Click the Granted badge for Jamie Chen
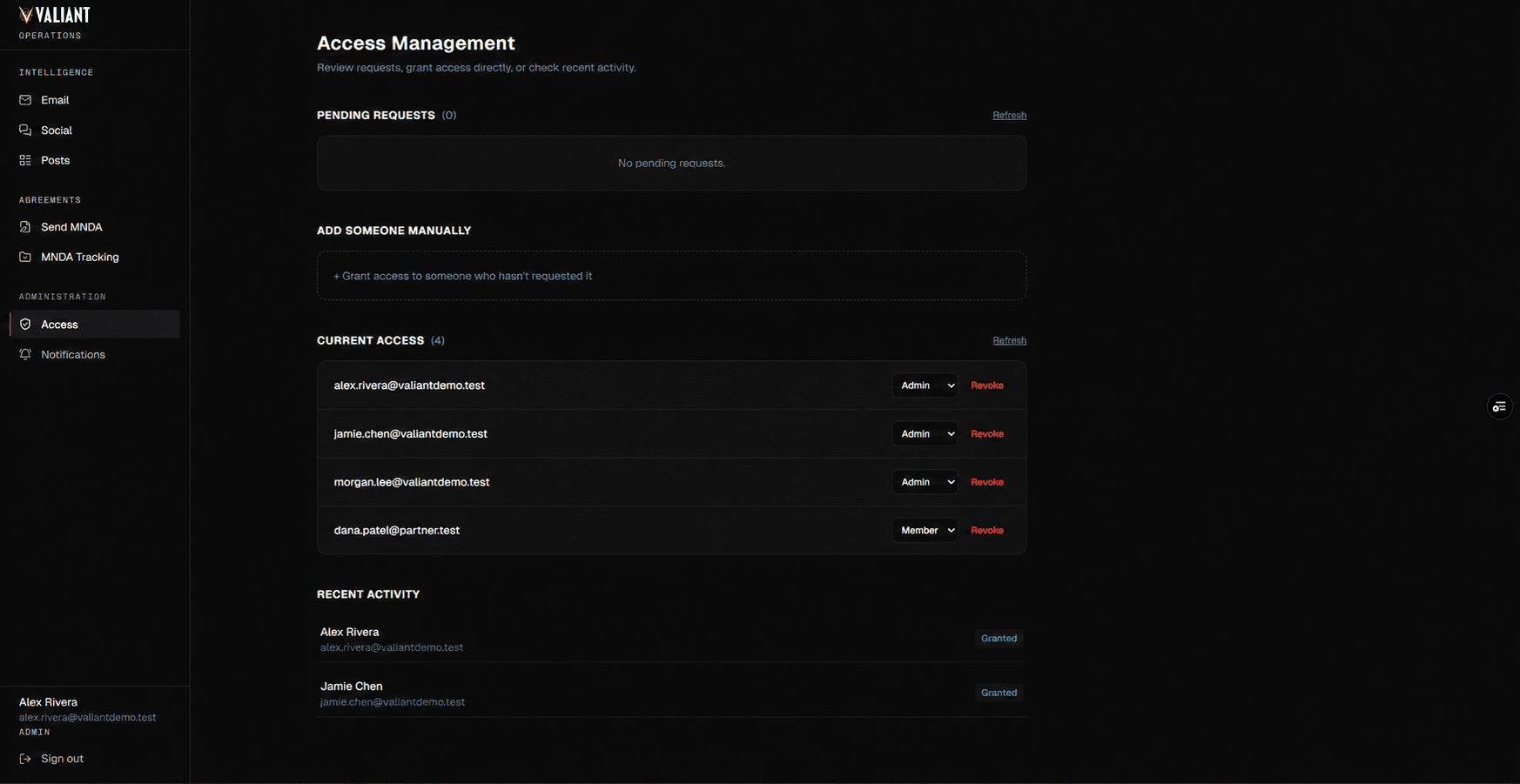This screenshot has height=784, width=1520. pyautogui.click(x=999, y=694)
